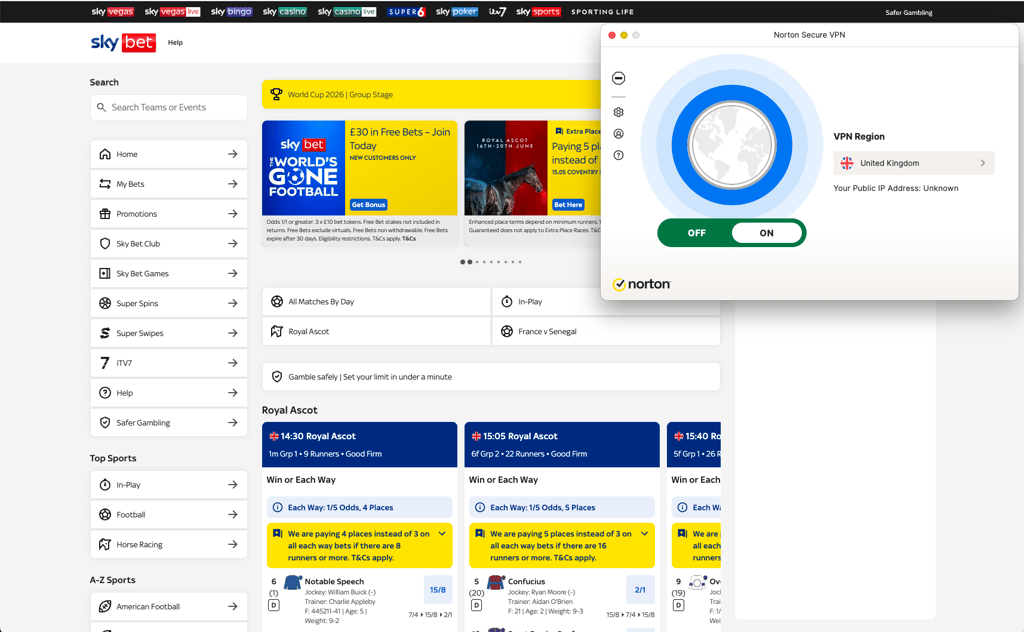The height and width of the screenshot is (632, 1024).
Task: Click the Bet Here button on Ascot promo
Action: coord(568,205)
